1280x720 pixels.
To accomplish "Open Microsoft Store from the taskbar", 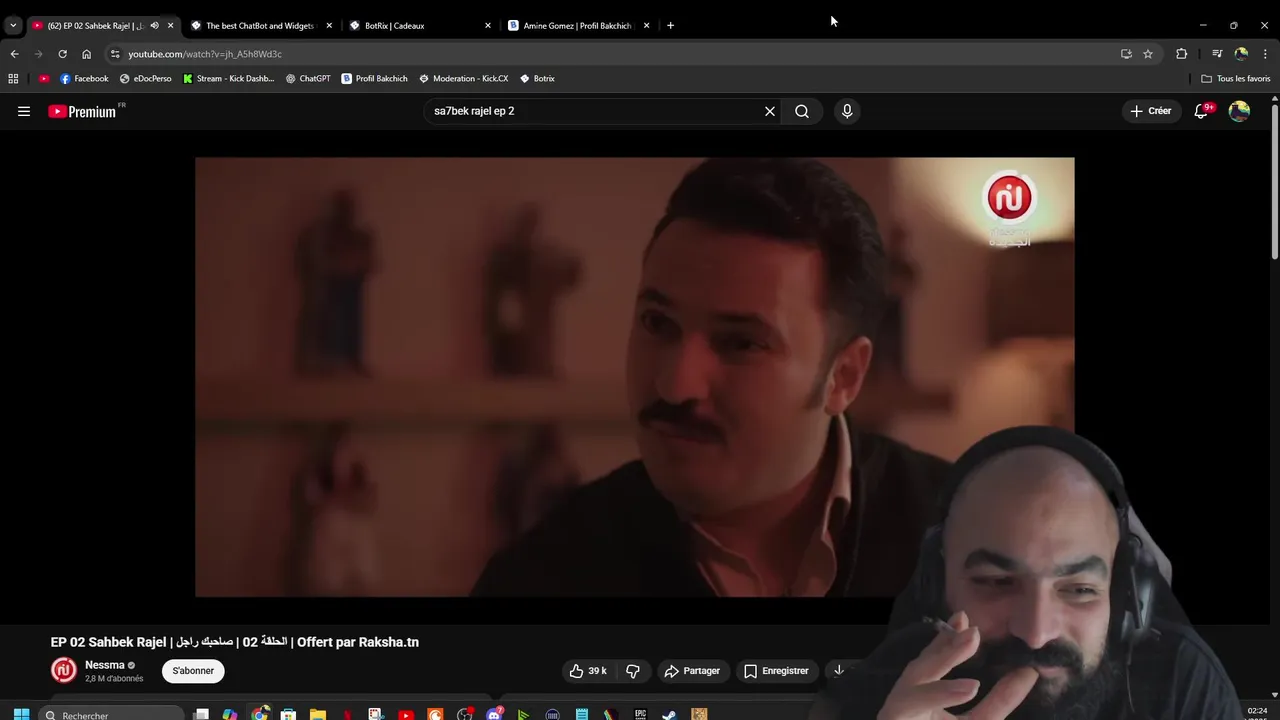I will click(x=288, y=714).
